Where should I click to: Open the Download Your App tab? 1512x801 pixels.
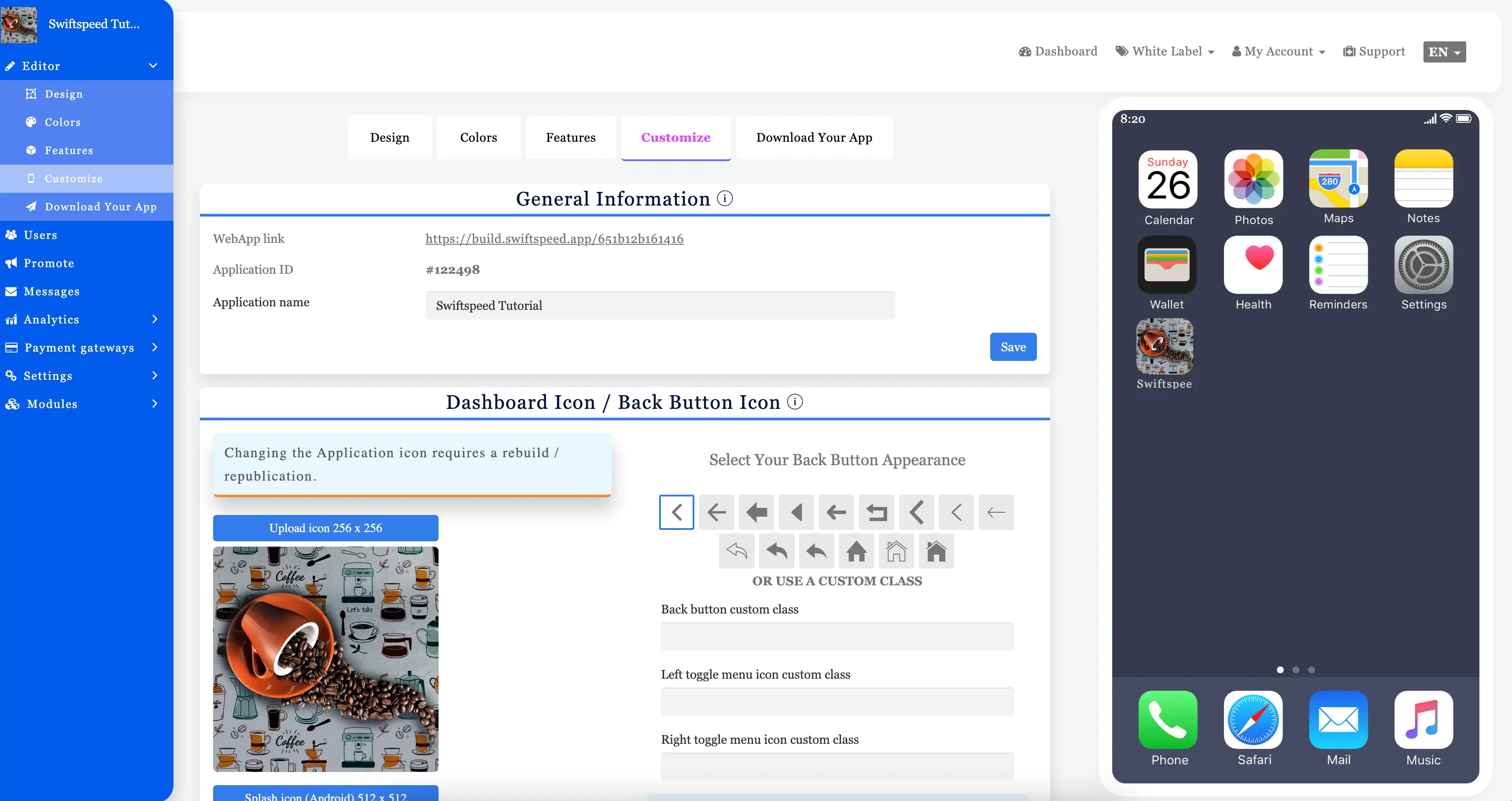(x=814, y=137)
